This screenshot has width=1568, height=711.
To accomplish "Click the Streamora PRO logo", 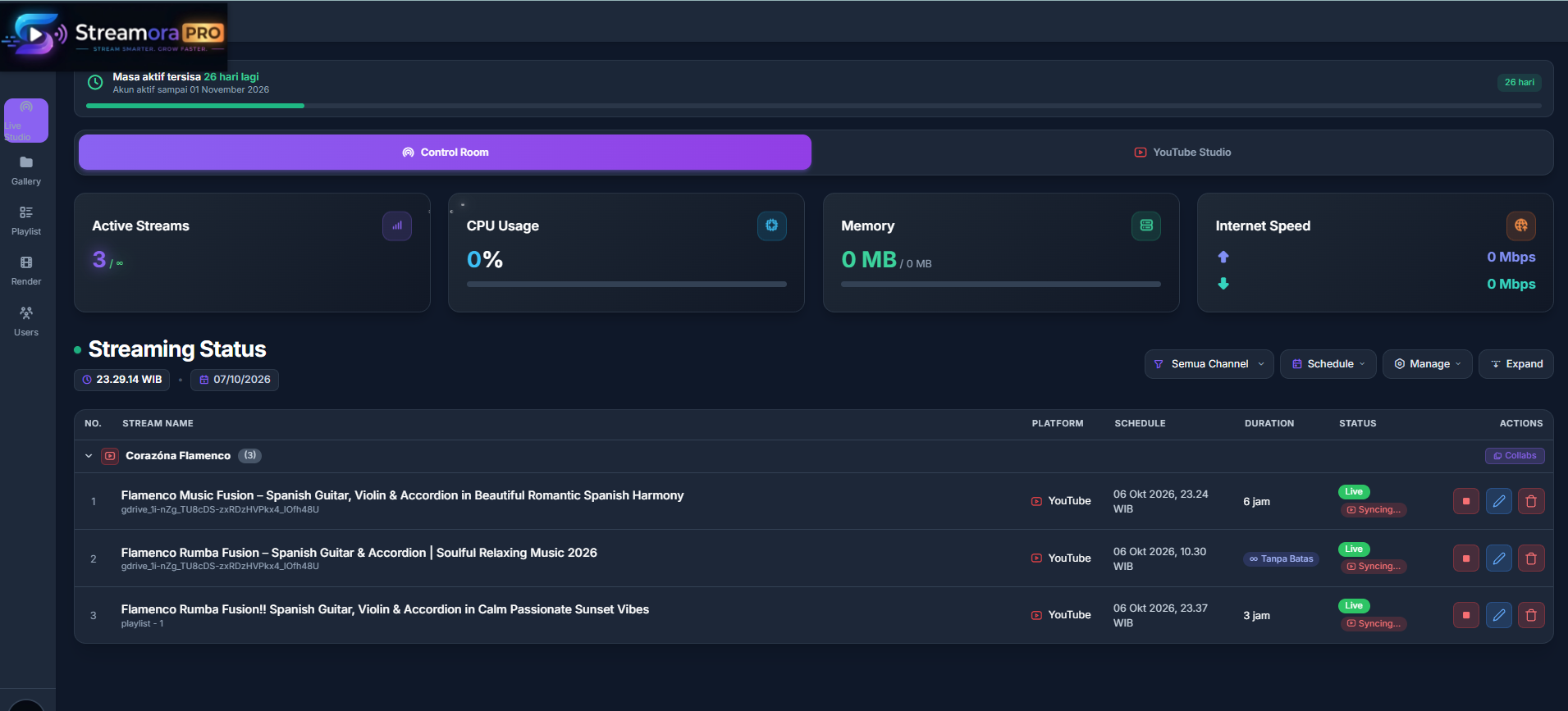I will point(113,35).
